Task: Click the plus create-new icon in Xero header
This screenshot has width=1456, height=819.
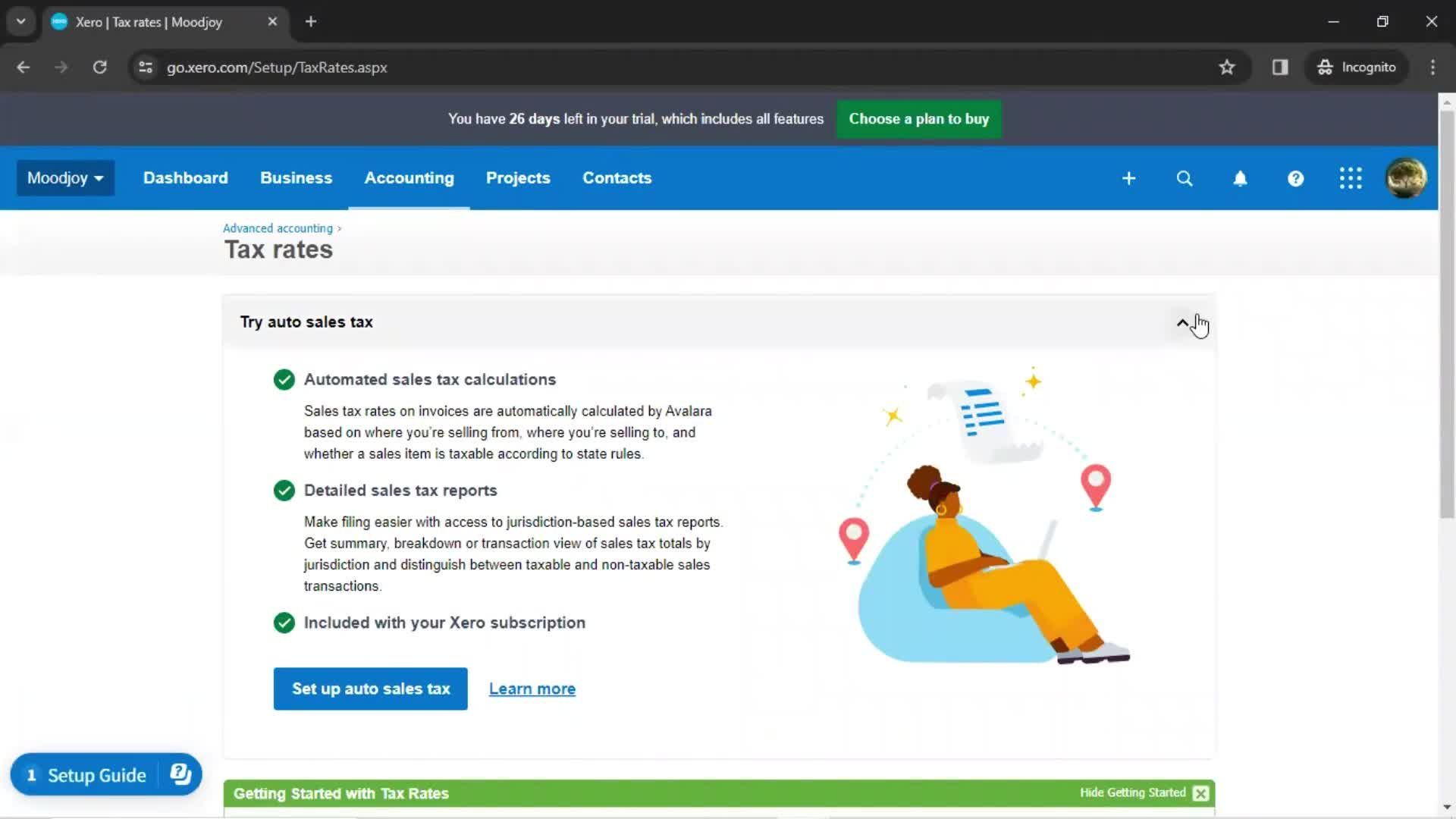Action: point(1128,178)
